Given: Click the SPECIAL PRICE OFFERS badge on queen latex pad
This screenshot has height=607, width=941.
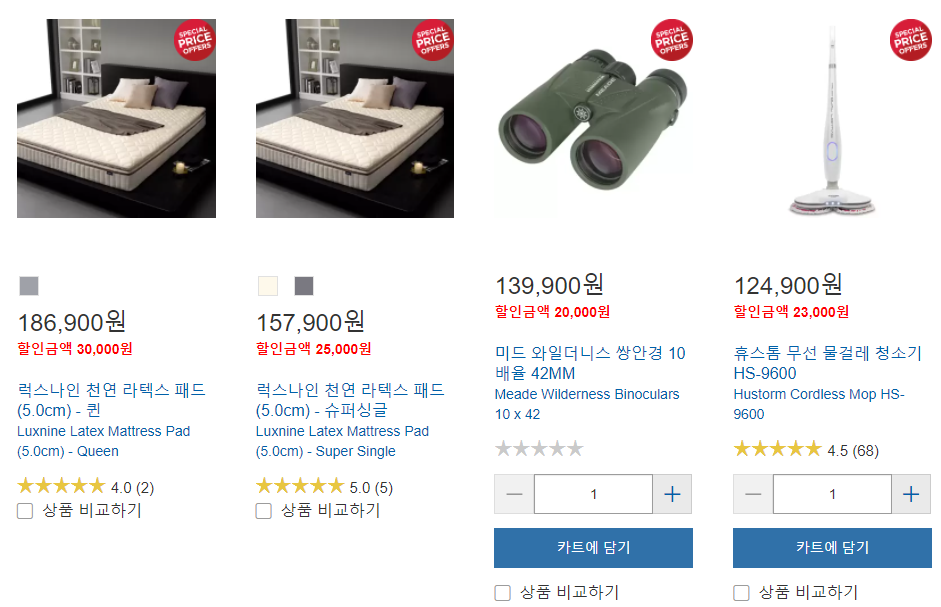Looking at the screenshot, I should click(196, 40).
